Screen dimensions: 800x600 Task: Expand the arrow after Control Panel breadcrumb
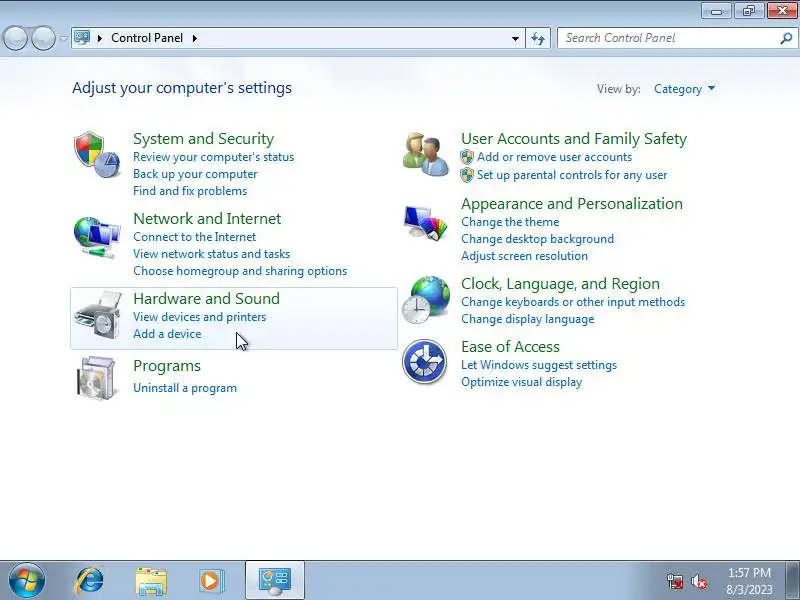pyautogui.click(x=195, y=38)
